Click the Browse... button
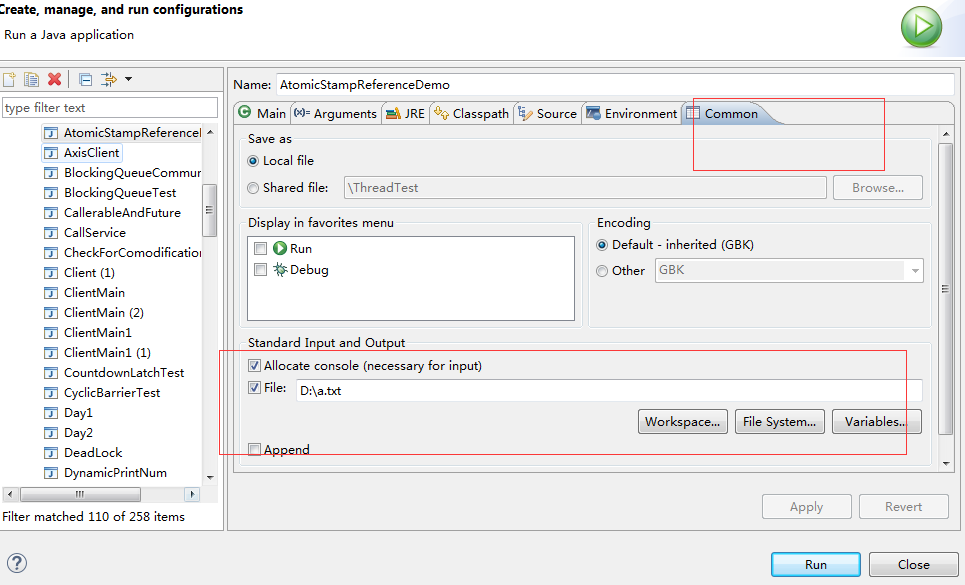Image resolution: width=965 pixels, height=585 pixels. point(878,188)
